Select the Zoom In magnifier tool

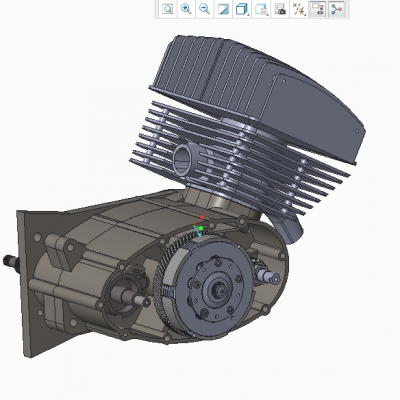coord(186,9)
